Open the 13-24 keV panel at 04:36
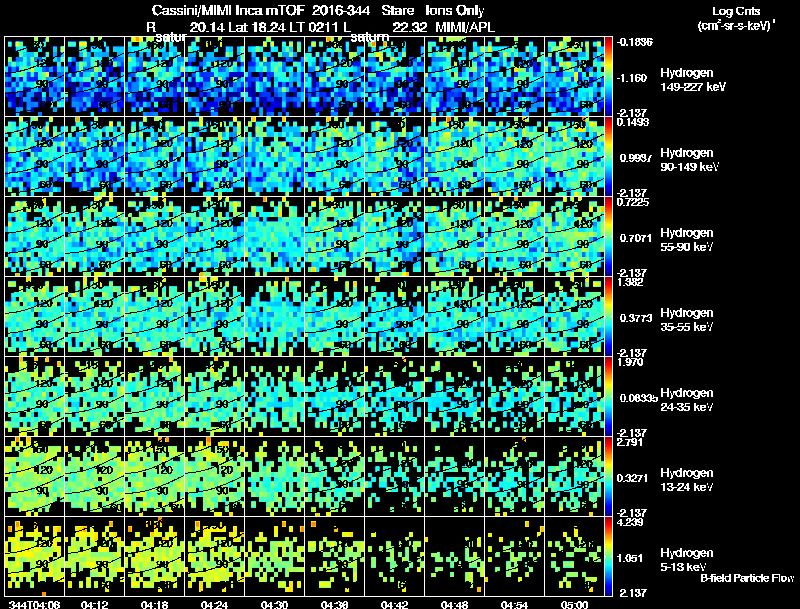 pos(334,476)
